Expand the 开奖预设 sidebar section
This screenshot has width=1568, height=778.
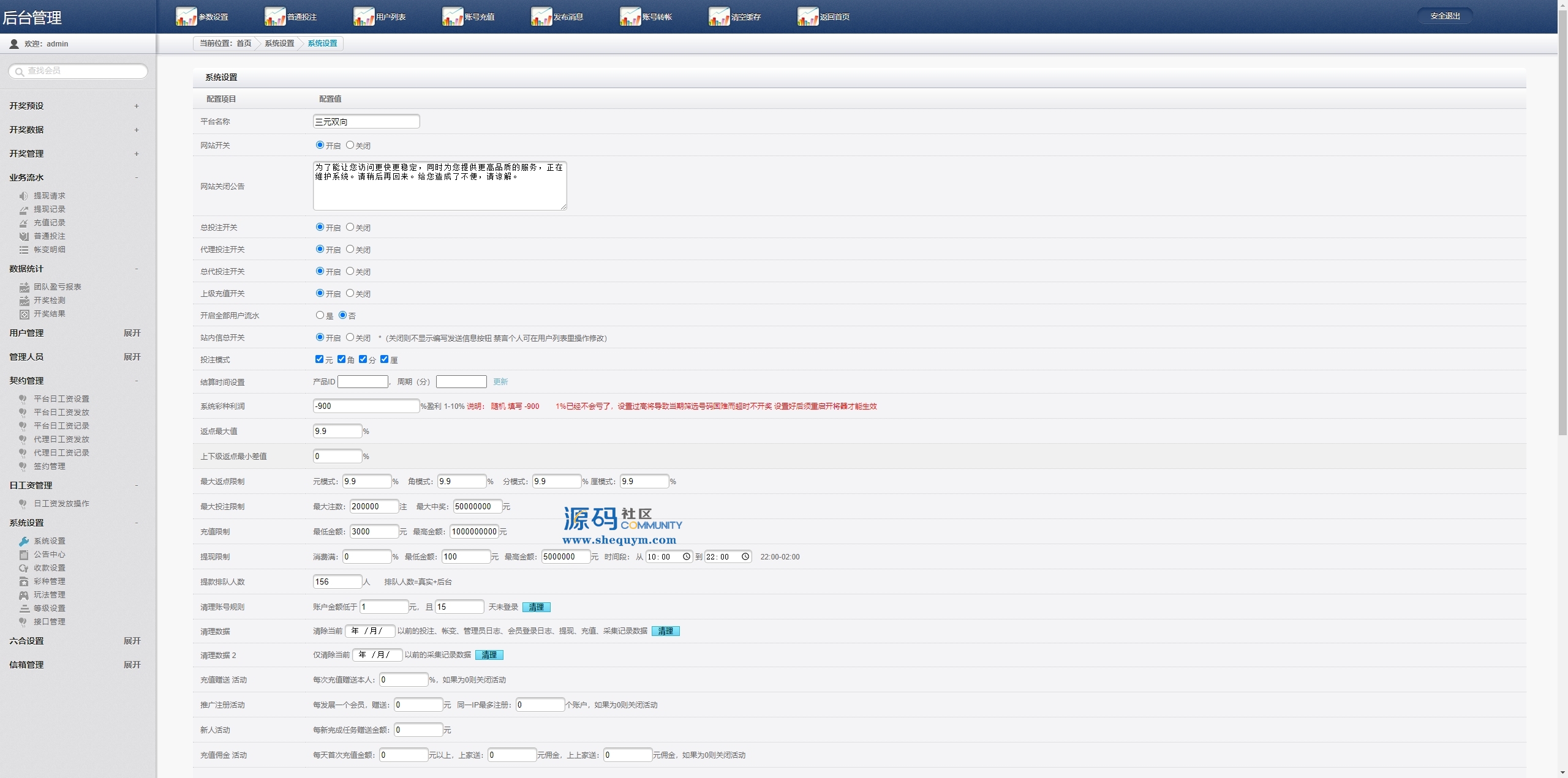[x=137, y=106]
